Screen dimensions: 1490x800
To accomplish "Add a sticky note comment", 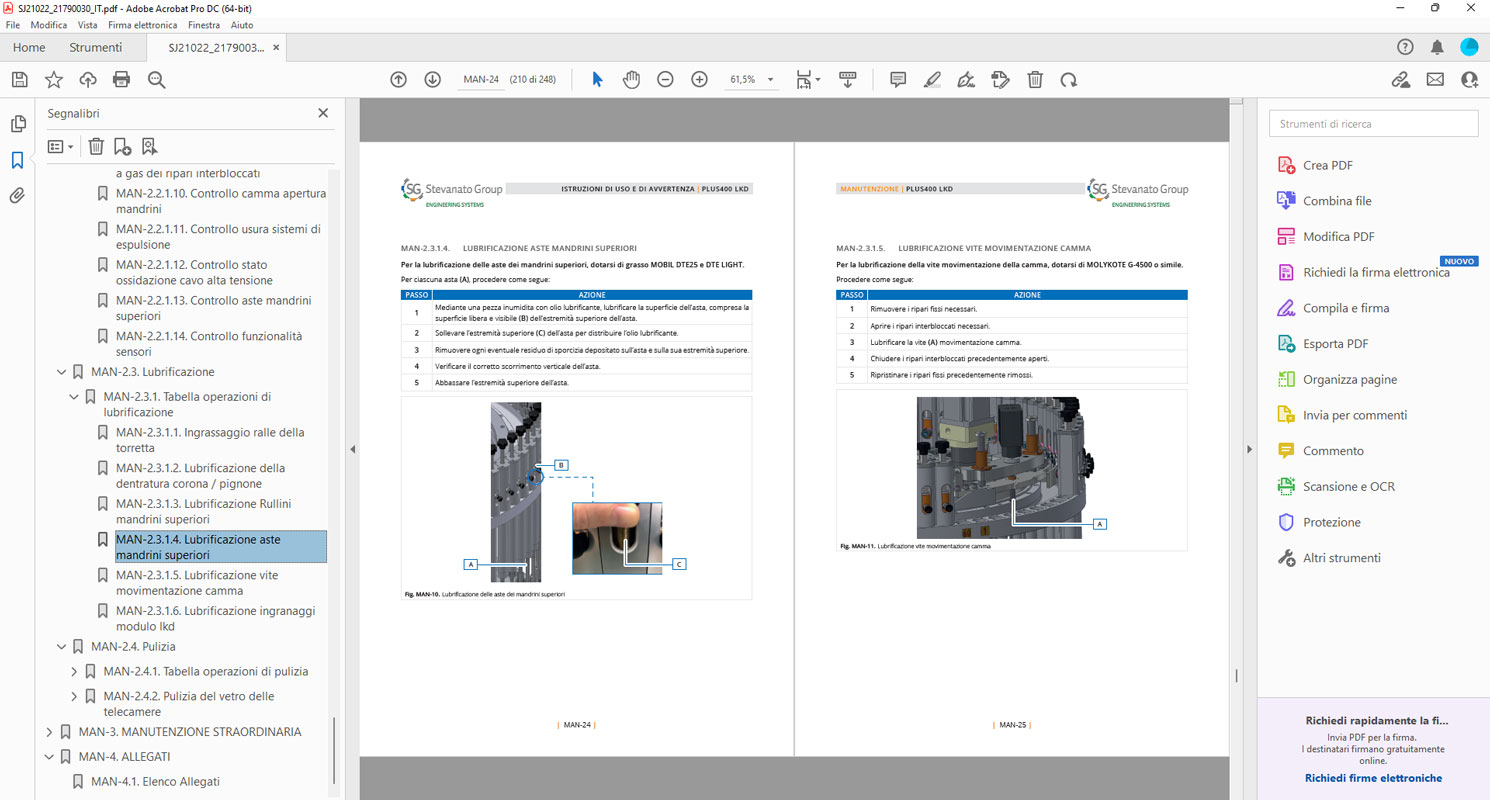I will pyautogui.click(x=898, y=80).
